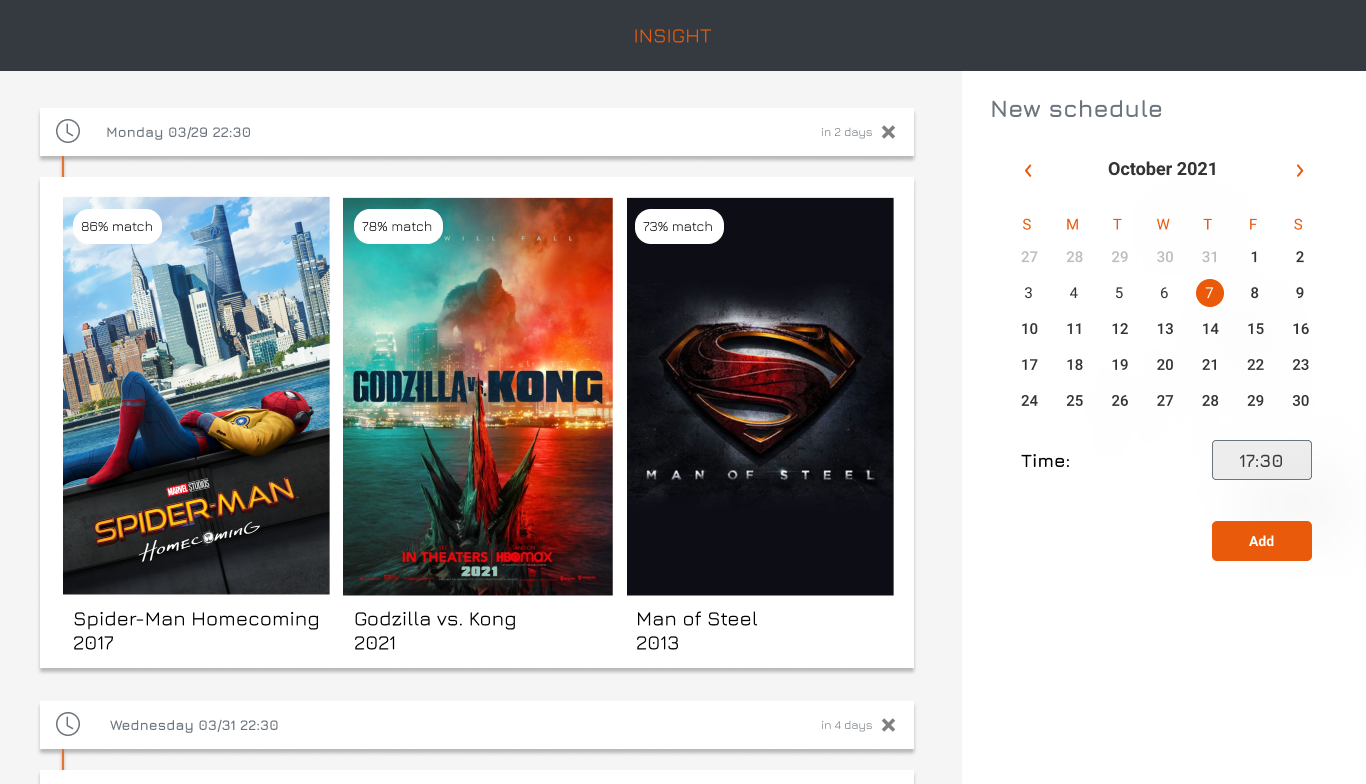Open the Spider-Man Homecoming poster
This screenshot has height=784, width=1366.
196,396
